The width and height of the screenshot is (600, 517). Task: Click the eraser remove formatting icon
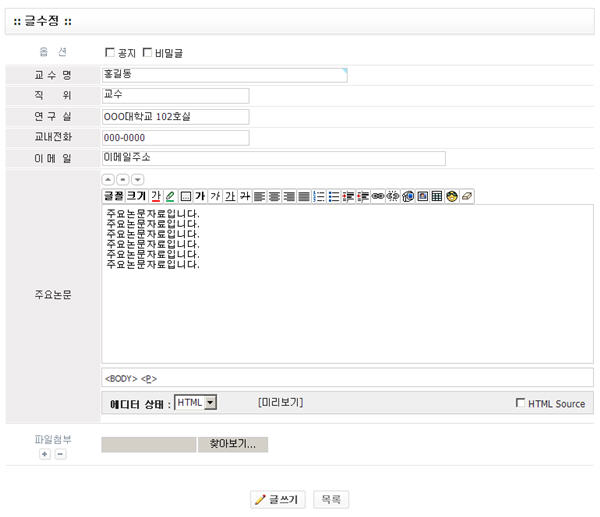point(467,196)
